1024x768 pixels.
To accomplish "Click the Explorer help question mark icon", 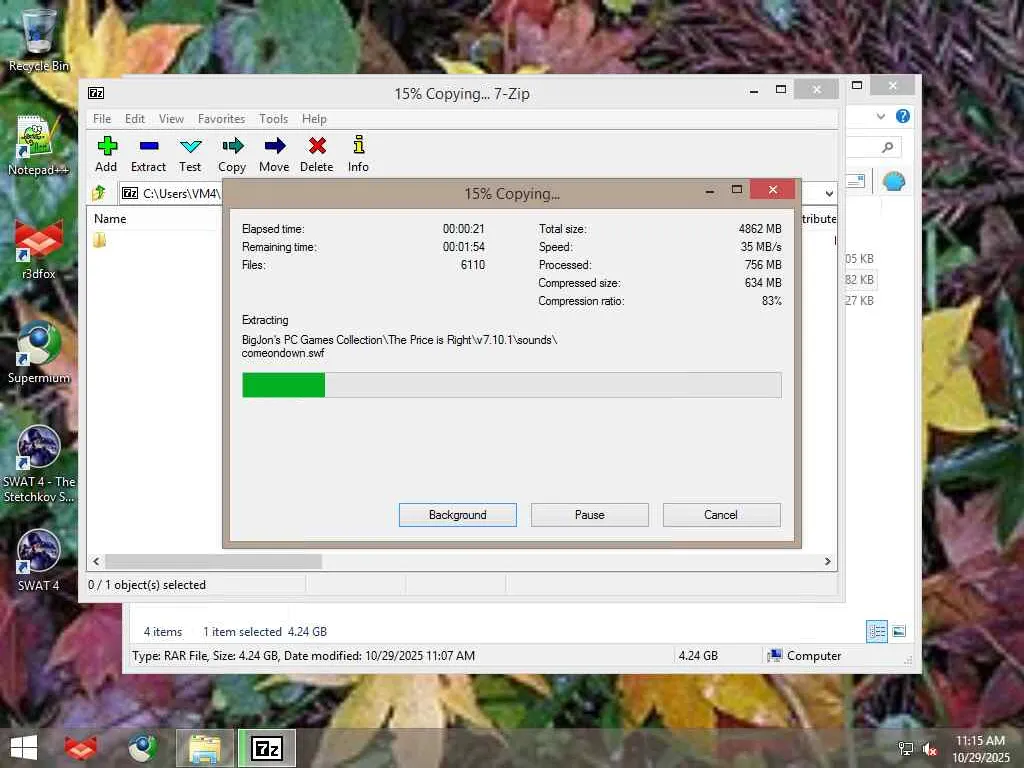I will (x=903, y=116).
